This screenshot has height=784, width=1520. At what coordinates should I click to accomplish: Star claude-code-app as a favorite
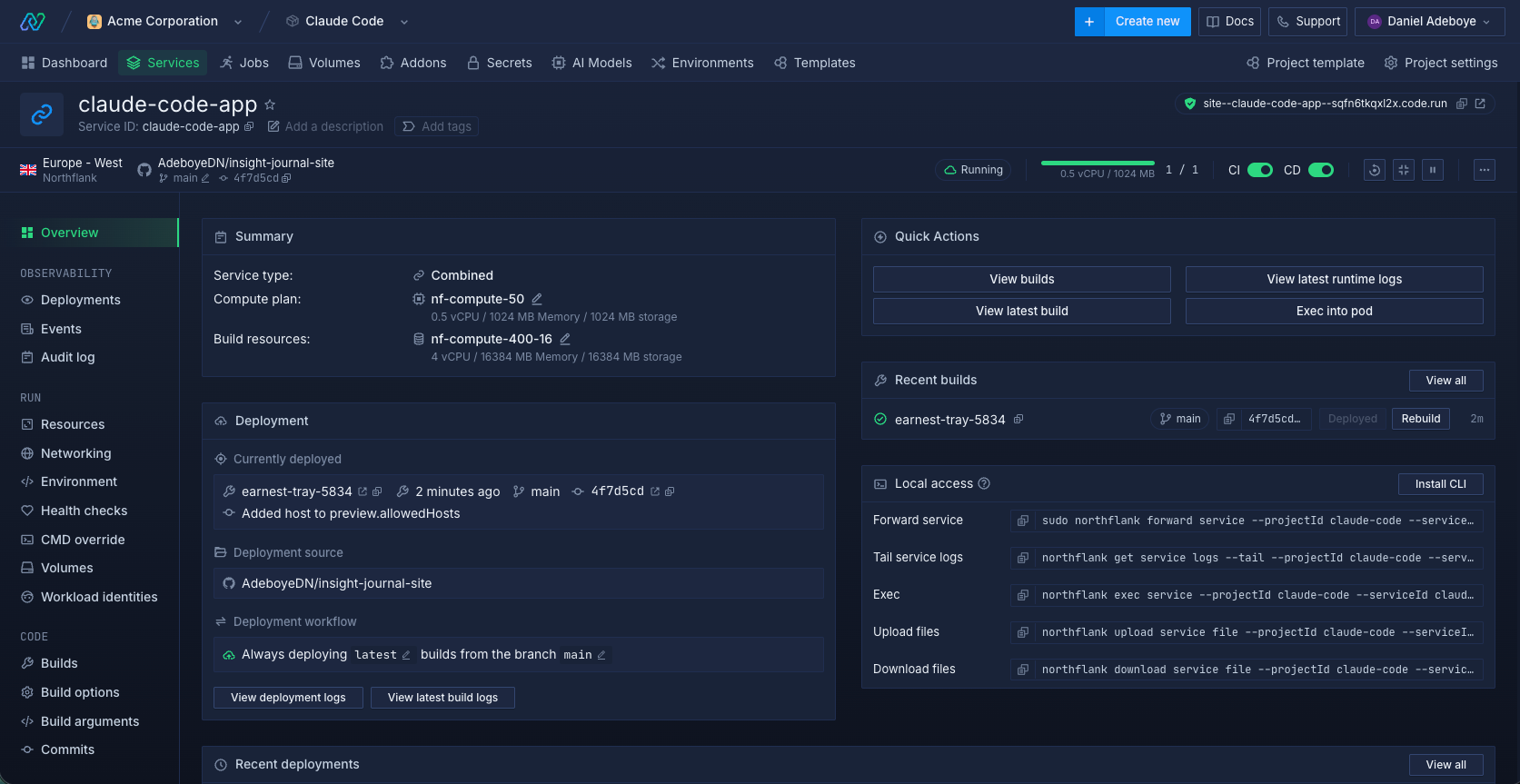pos(270,104)
